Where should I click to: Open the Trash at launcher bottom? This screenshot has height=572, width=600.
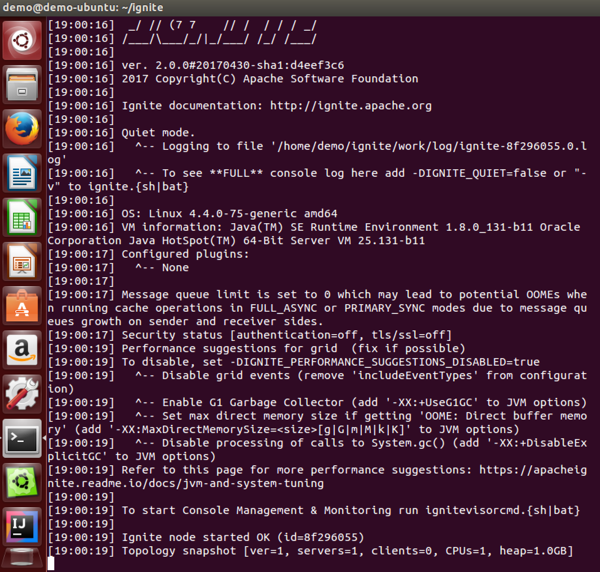[22, 559]
